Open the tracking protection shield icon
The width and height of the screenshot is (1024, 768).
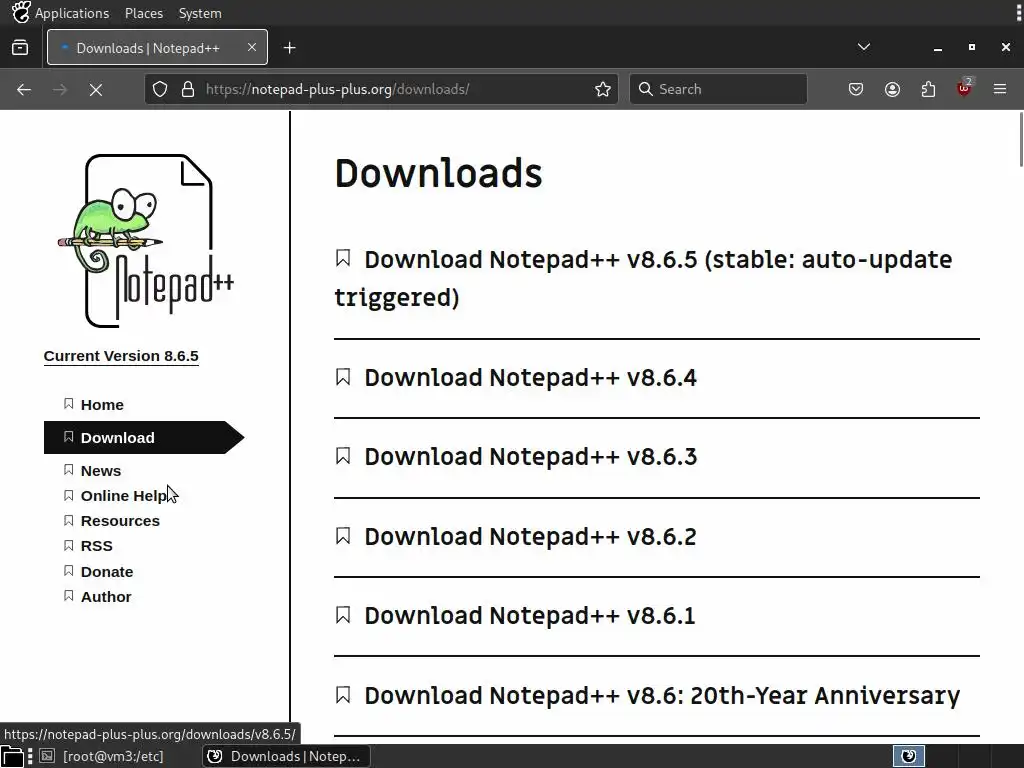click(160, 89)
